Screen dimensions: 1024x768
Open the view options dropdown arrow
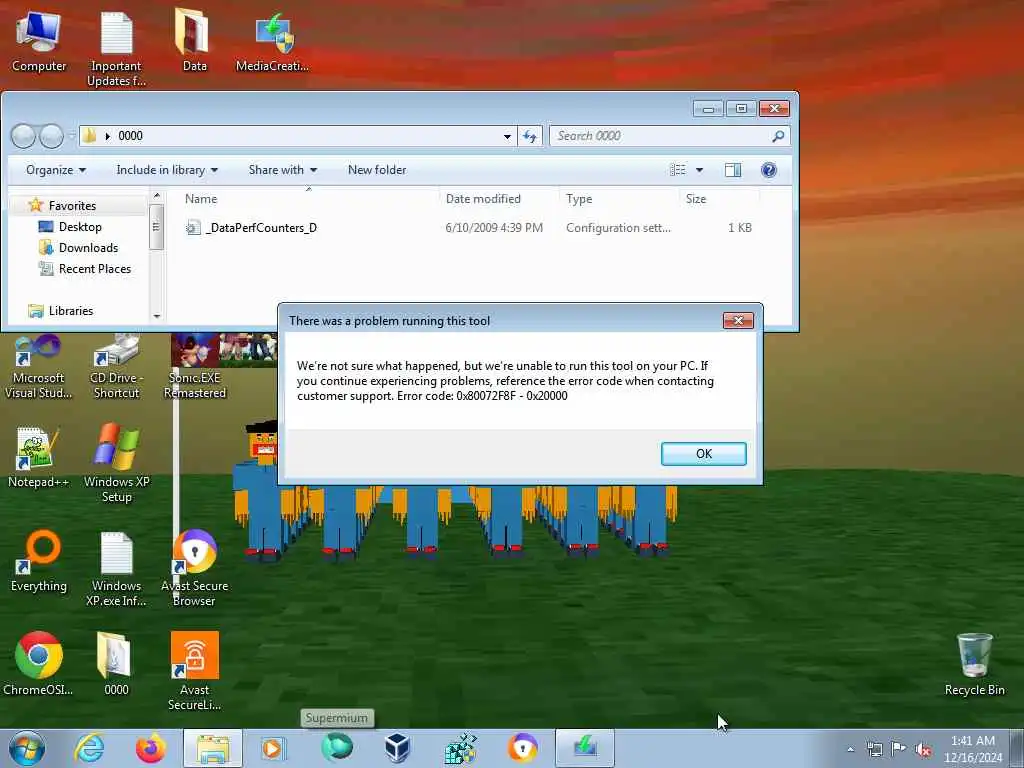(699, 170)
